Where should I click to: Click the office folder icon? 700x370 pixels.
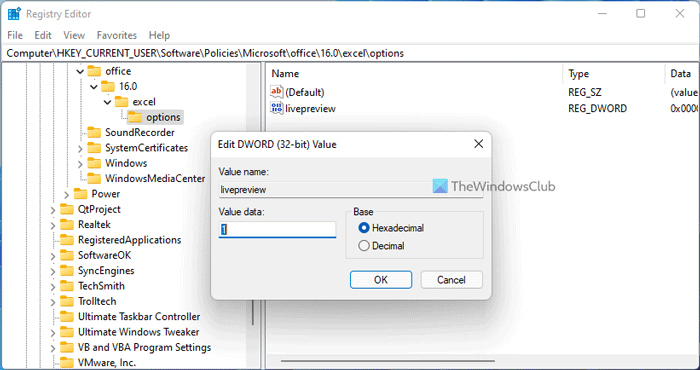point(94,71)
